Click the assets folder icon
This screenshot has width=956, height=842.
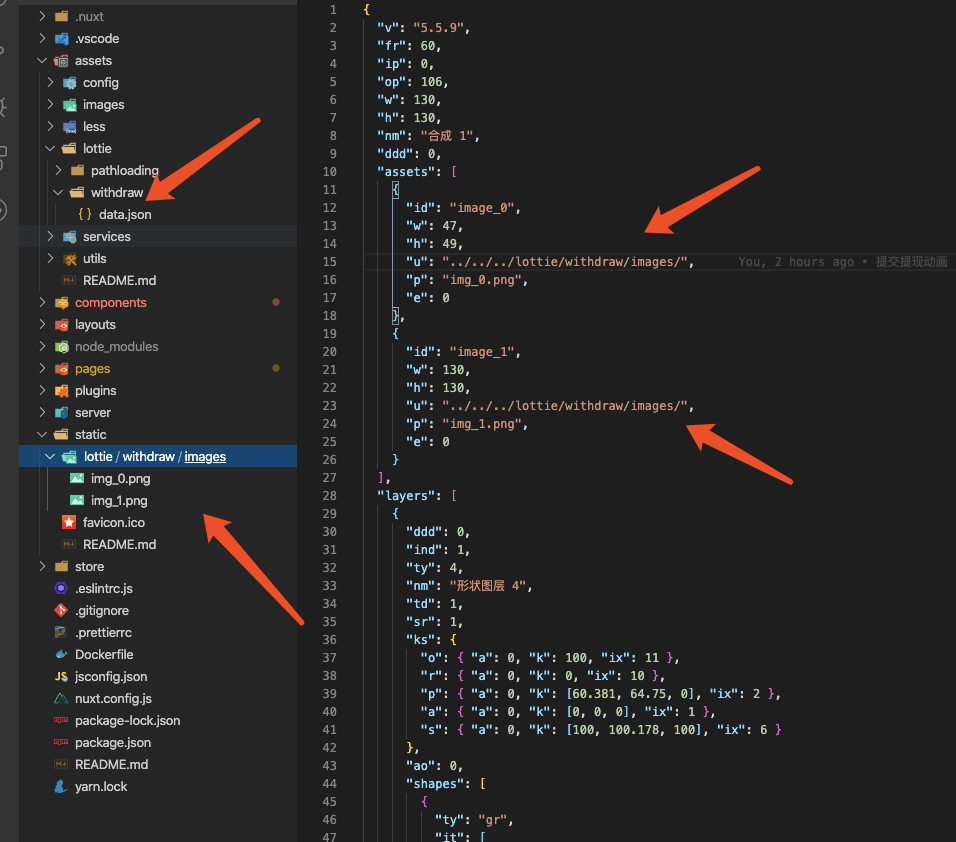pos(61,60)
